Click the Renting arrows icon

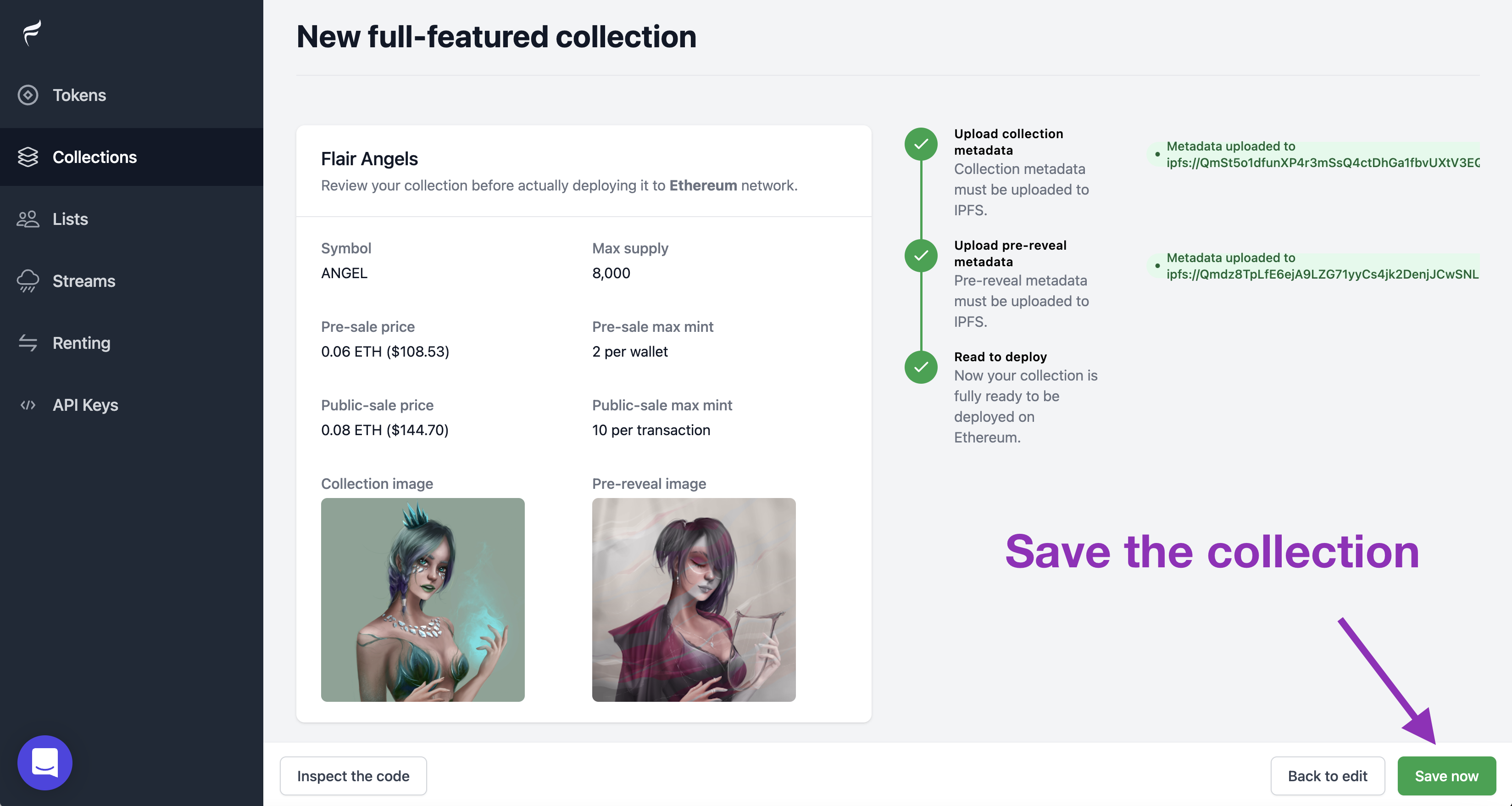pyautogui.click(x=28, y=343)
